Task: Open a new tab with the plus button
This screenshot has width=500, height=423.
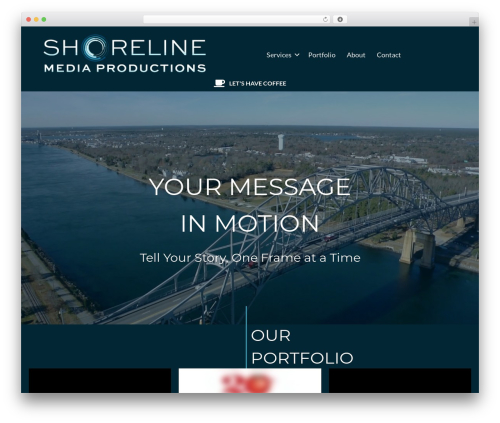Action: point(474,22)
